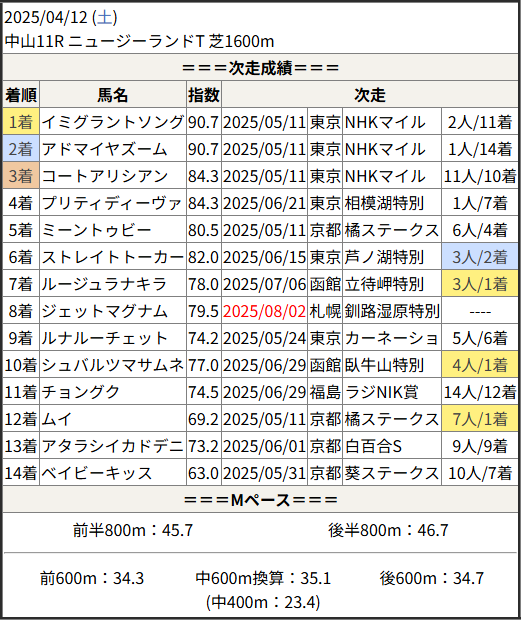Click the Mペース section heading

tap(260, 500)
